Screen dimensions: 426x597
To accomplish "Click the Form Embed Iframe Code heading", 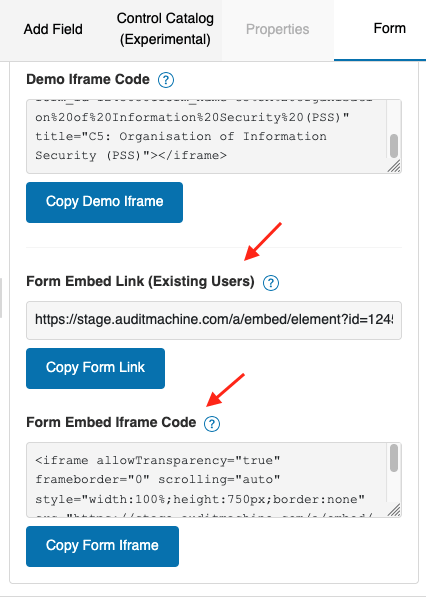I will point(111,422).
